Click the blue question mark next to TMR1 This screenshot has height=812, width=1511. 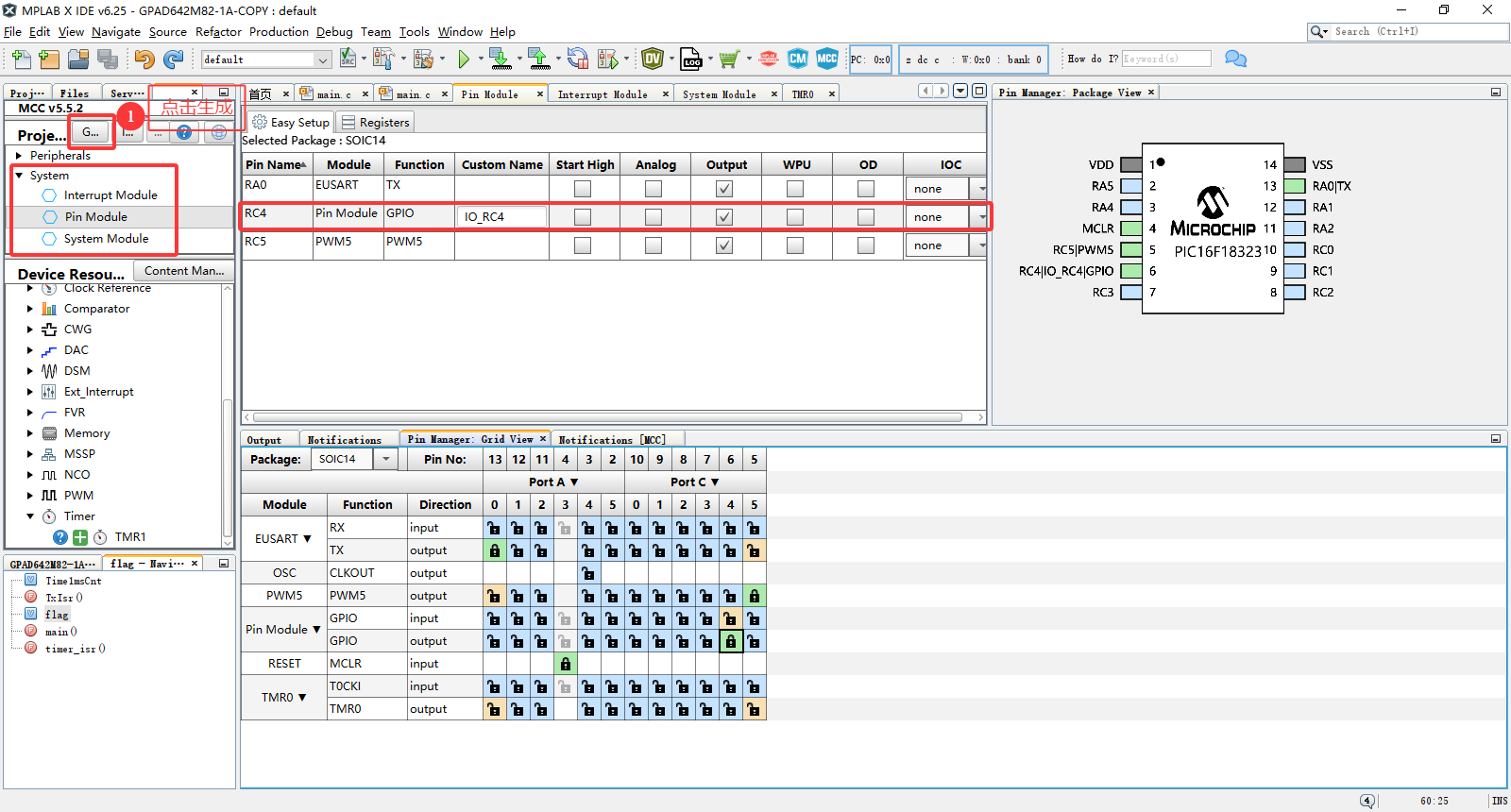(x=60, y=537)
